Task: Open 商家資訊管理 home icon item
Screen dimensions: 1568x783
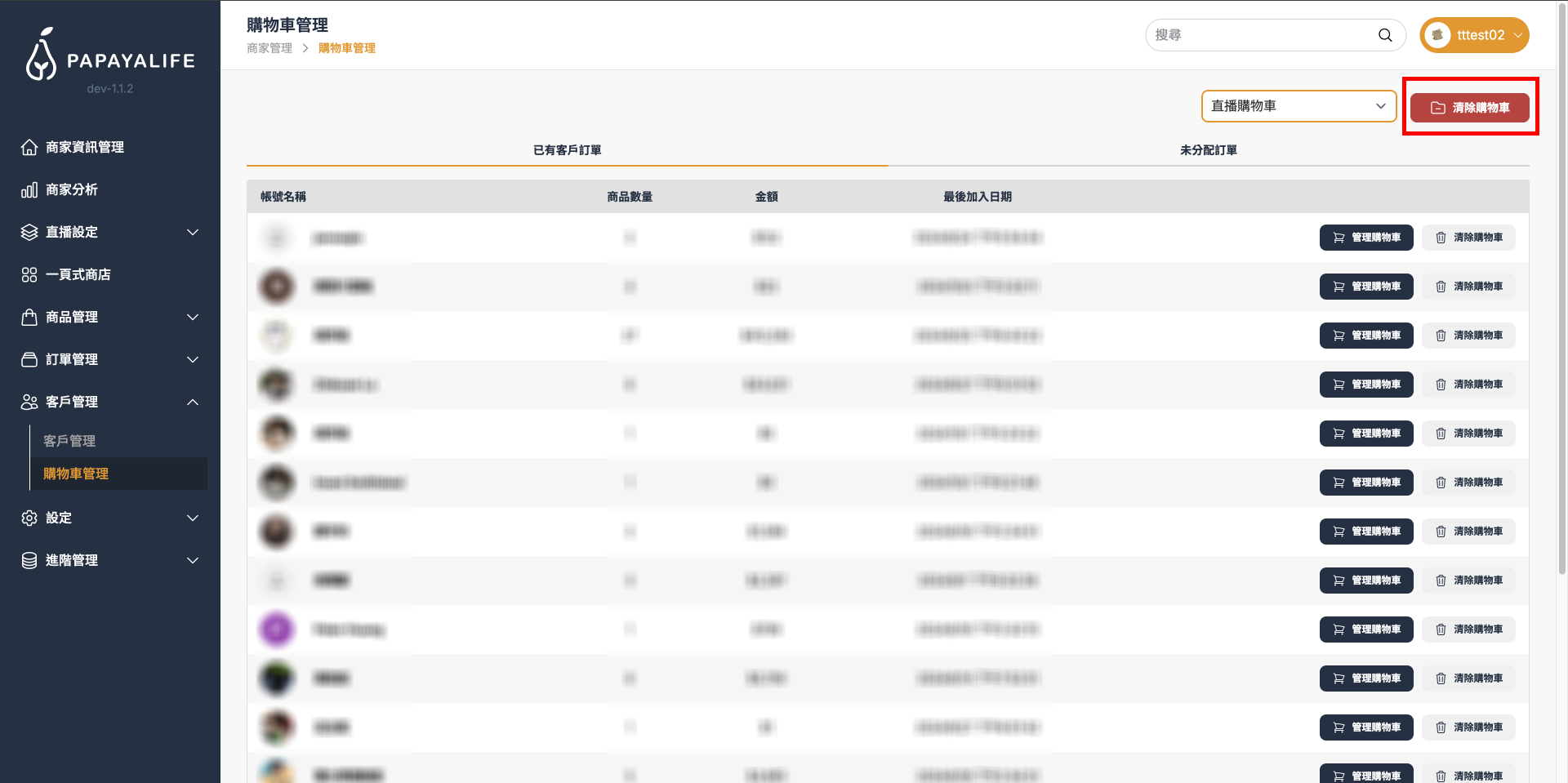Action: pos(29,147)
